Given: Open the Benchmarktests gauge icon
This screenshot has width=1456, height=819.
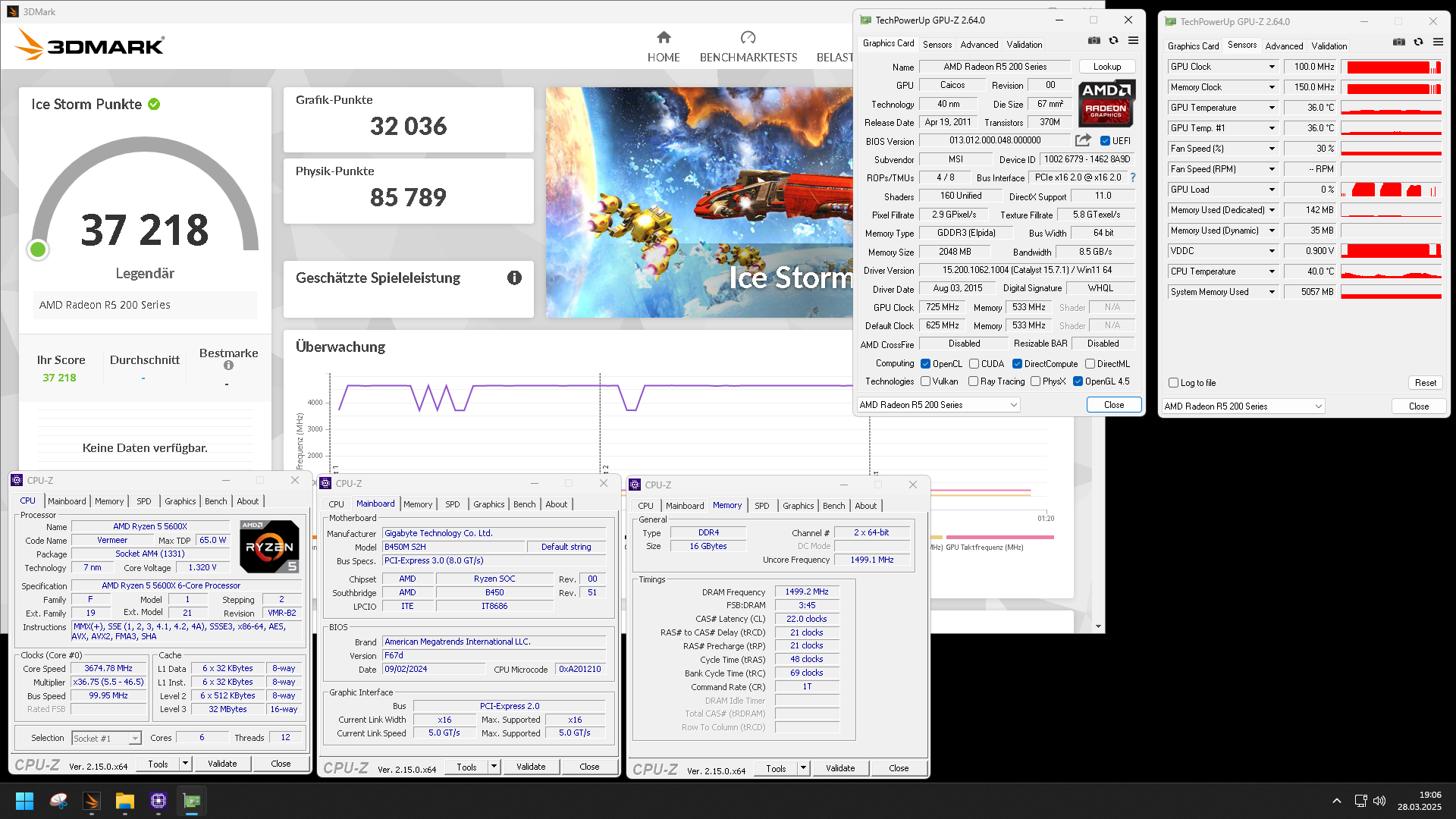Looking at the screenshot, I should coord(748,37).
